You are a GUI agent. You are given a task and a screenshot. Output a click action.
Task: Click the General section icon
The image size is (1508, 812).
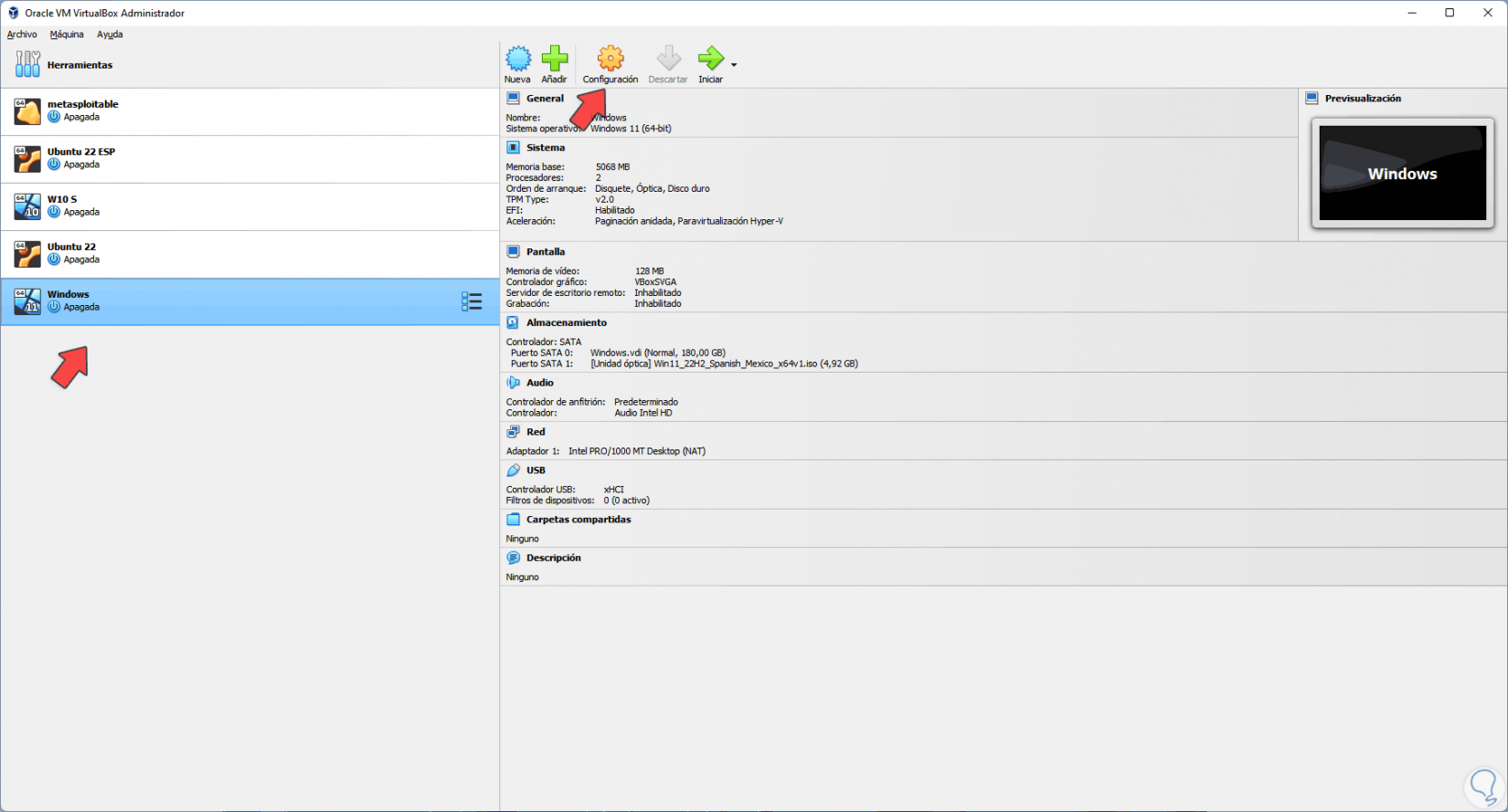(x=514, y=99)
